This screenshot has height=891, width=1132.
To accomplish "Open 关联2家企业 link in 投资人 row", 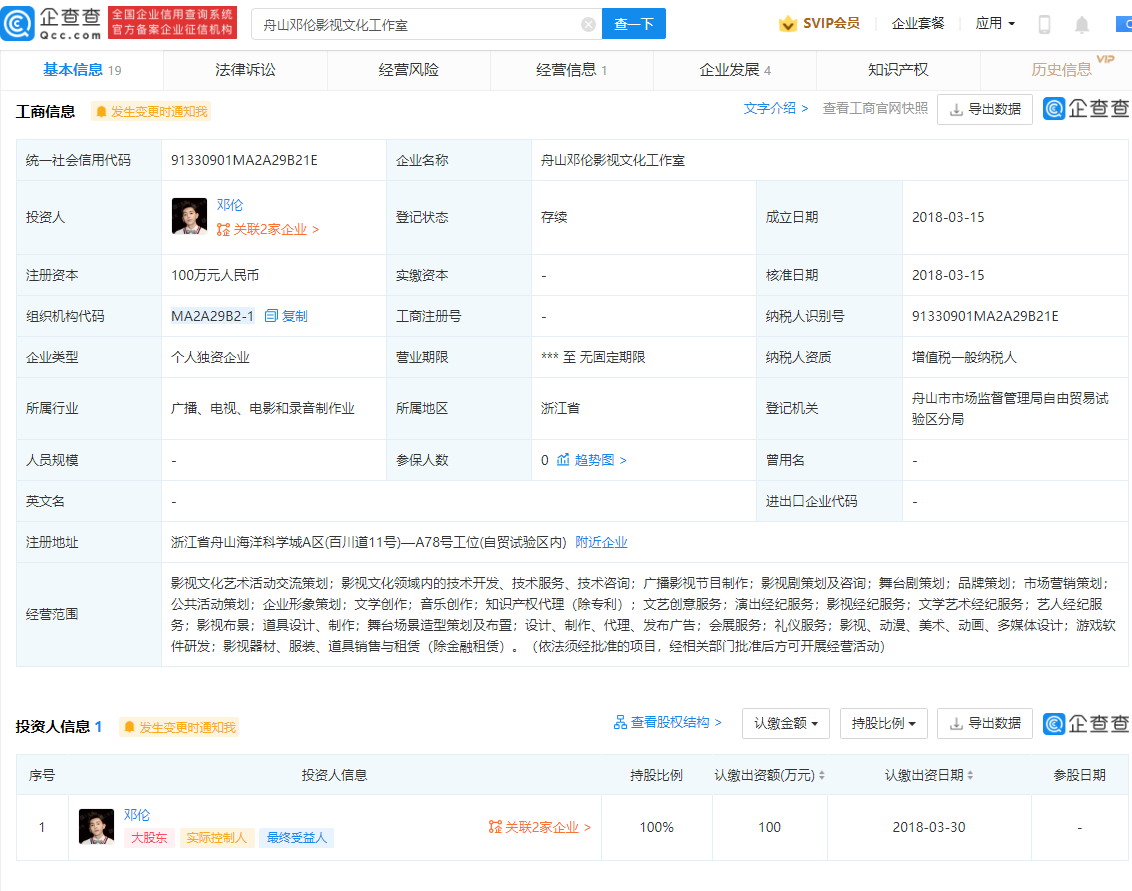I will [x=268, y=230].
